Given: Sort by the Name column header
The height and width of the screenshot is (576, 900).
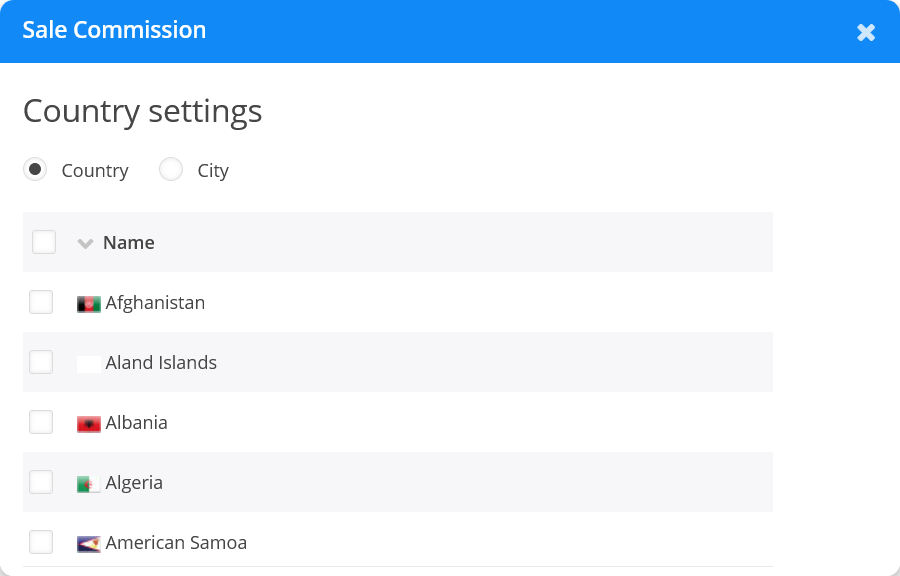Looking at the screenshot, I should pyautogui.click(x=129, y=242).
